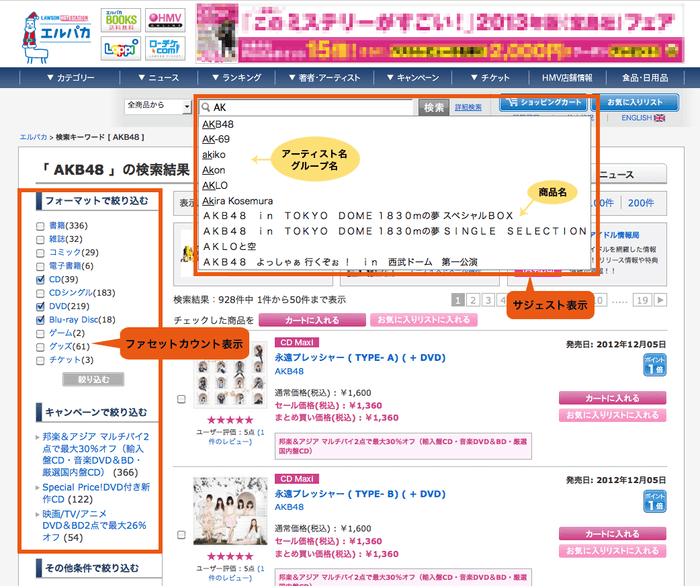Viewport: 700px width, 586px height.
Task: Expand キャンペーン navigation menu
Action: (x=412, y=78)
